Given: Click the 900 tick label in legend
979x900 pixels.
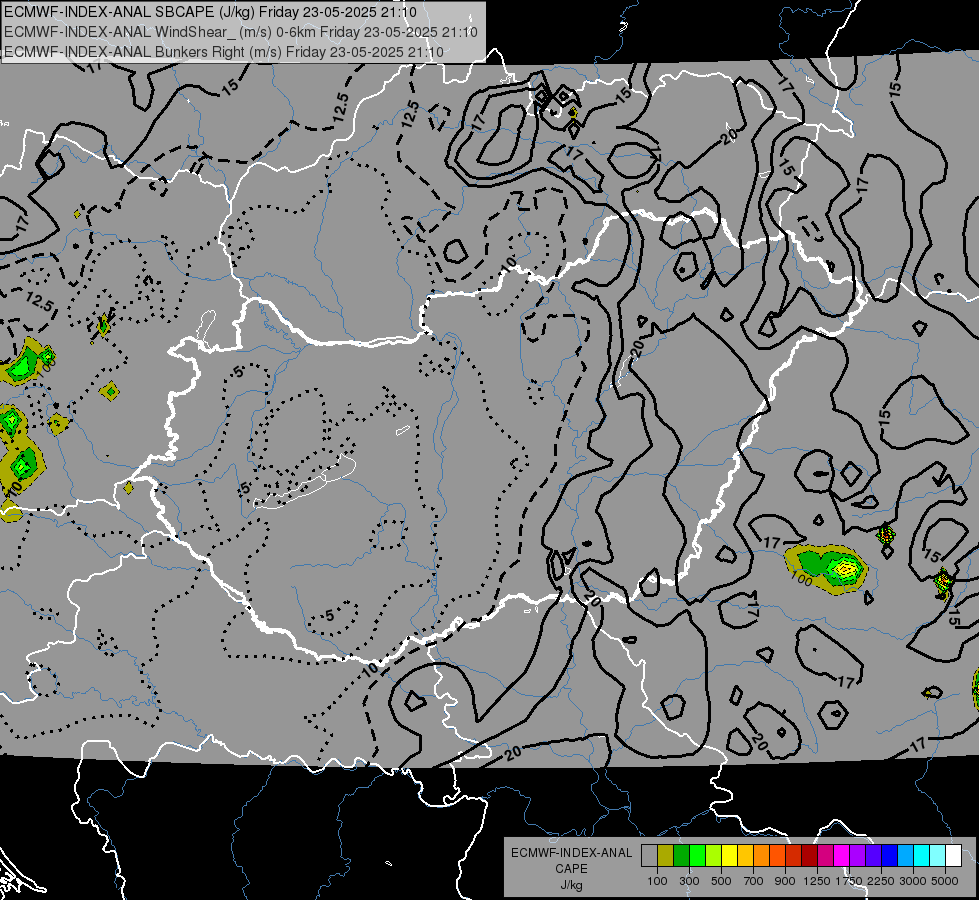Looking at the screenshot, I should (x=785, y=881).
